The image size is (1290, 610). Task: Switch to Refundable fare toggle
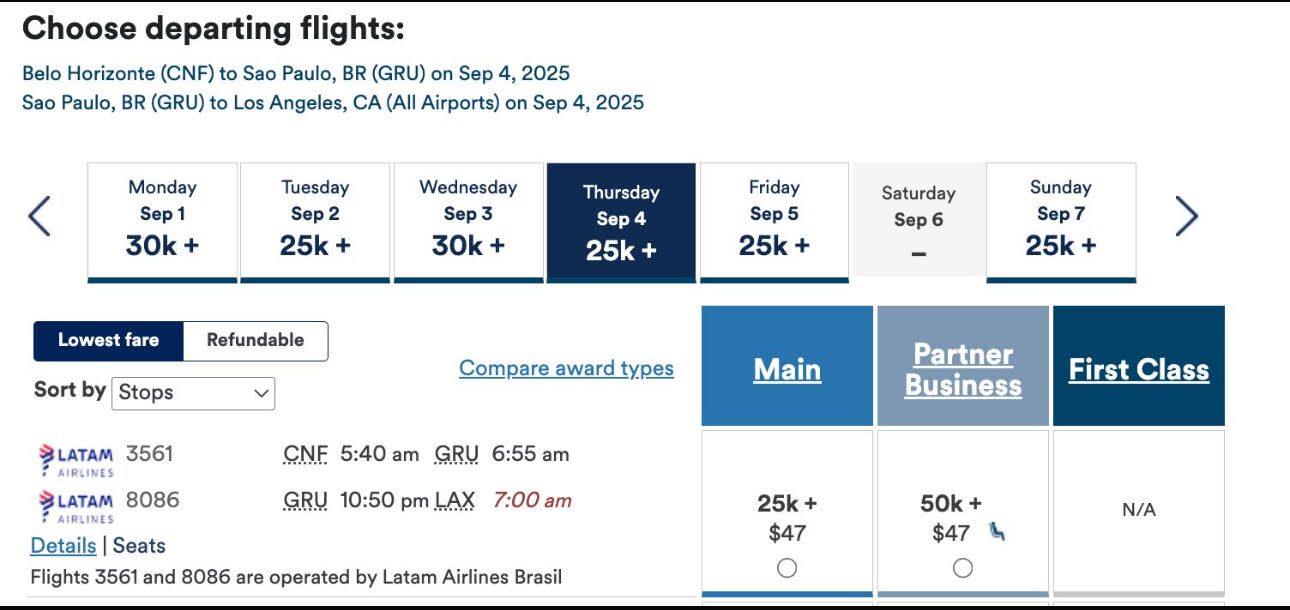pos(255,340)
